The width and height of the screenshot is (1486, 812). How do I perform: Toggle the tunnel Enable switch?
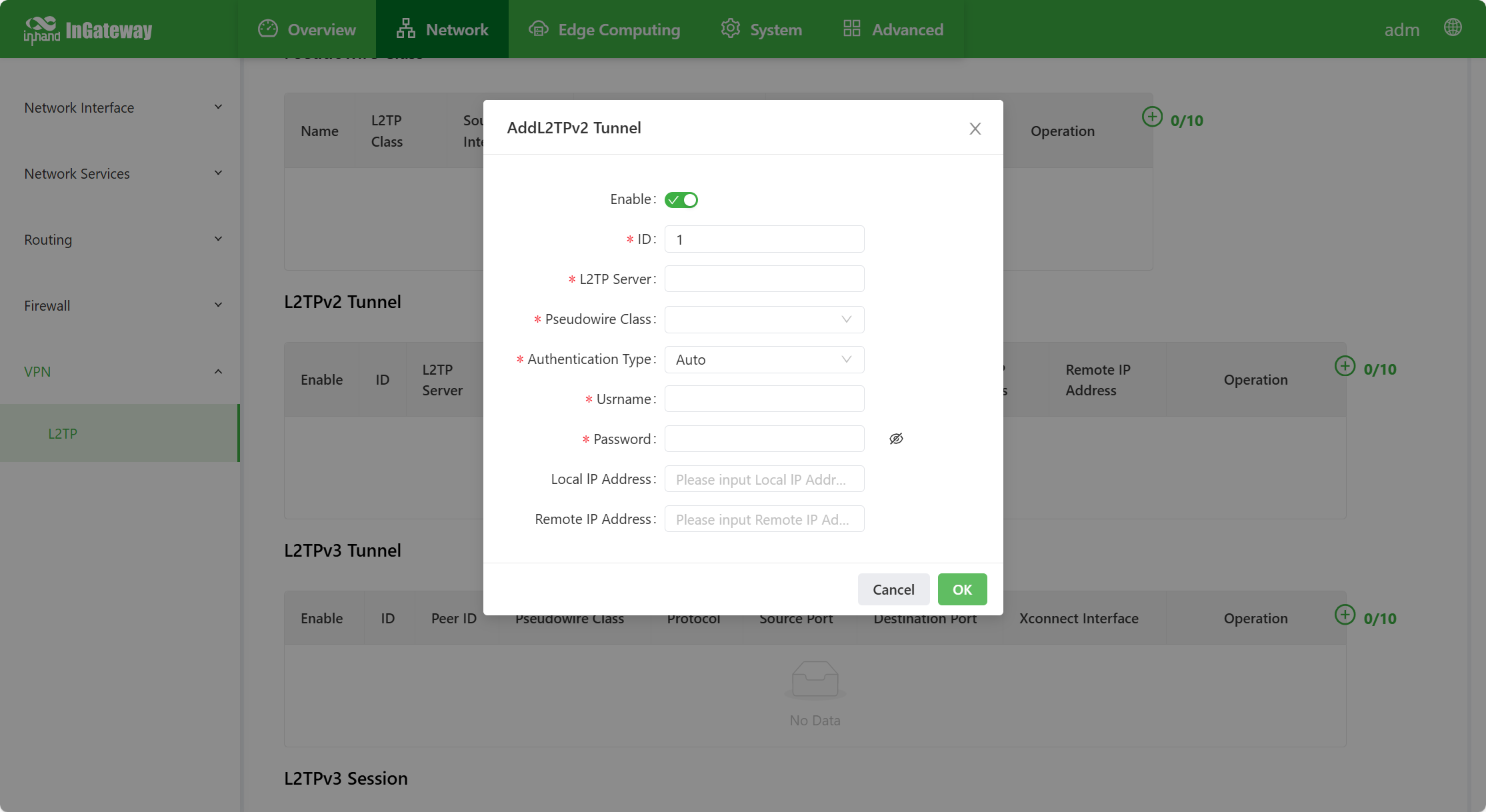pos(681,200)
